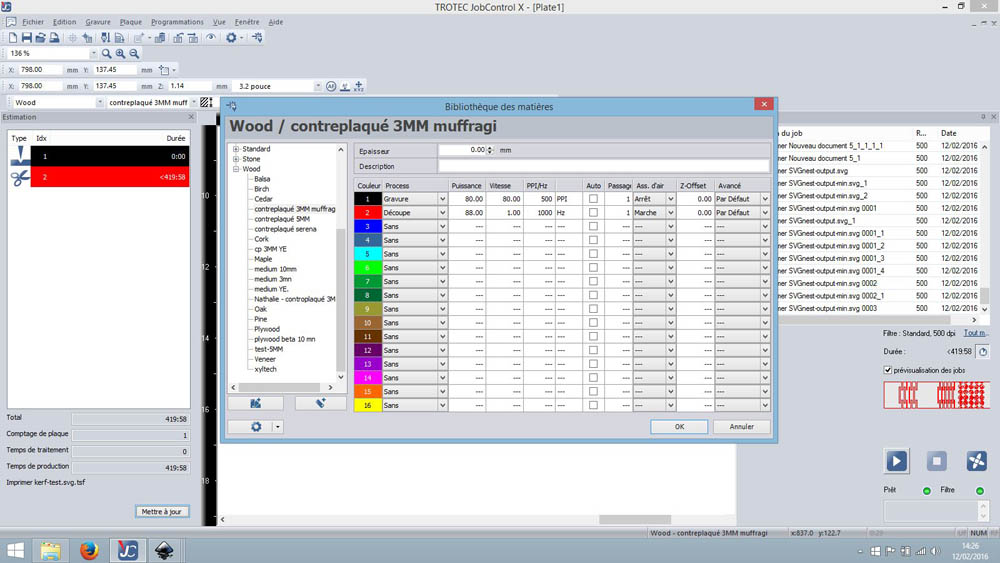Open the Gravure menu
This screenshot has width=1000, height=563.
[x=98, y=22]
